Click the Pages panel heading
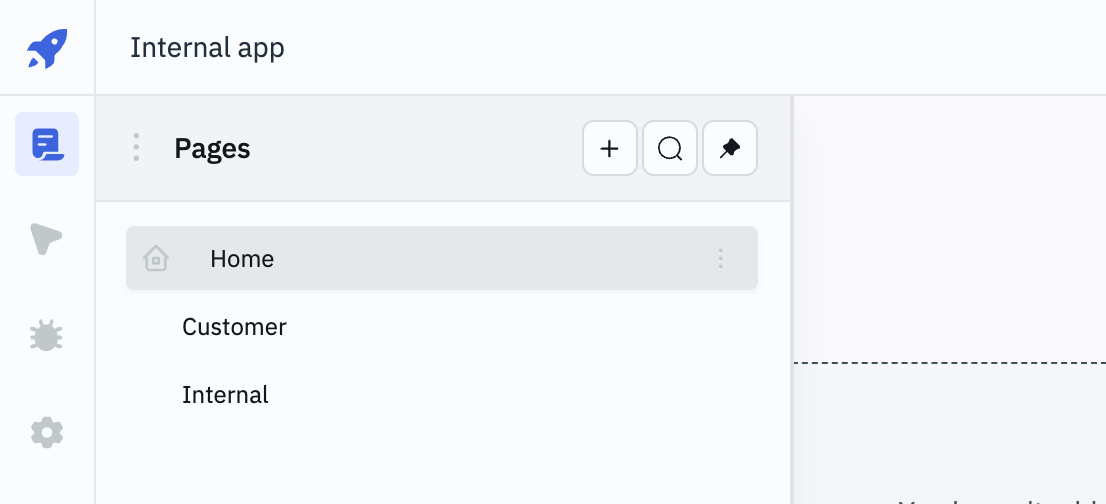The width and height of the screenshot is (1106, 504). click(212, 149)
